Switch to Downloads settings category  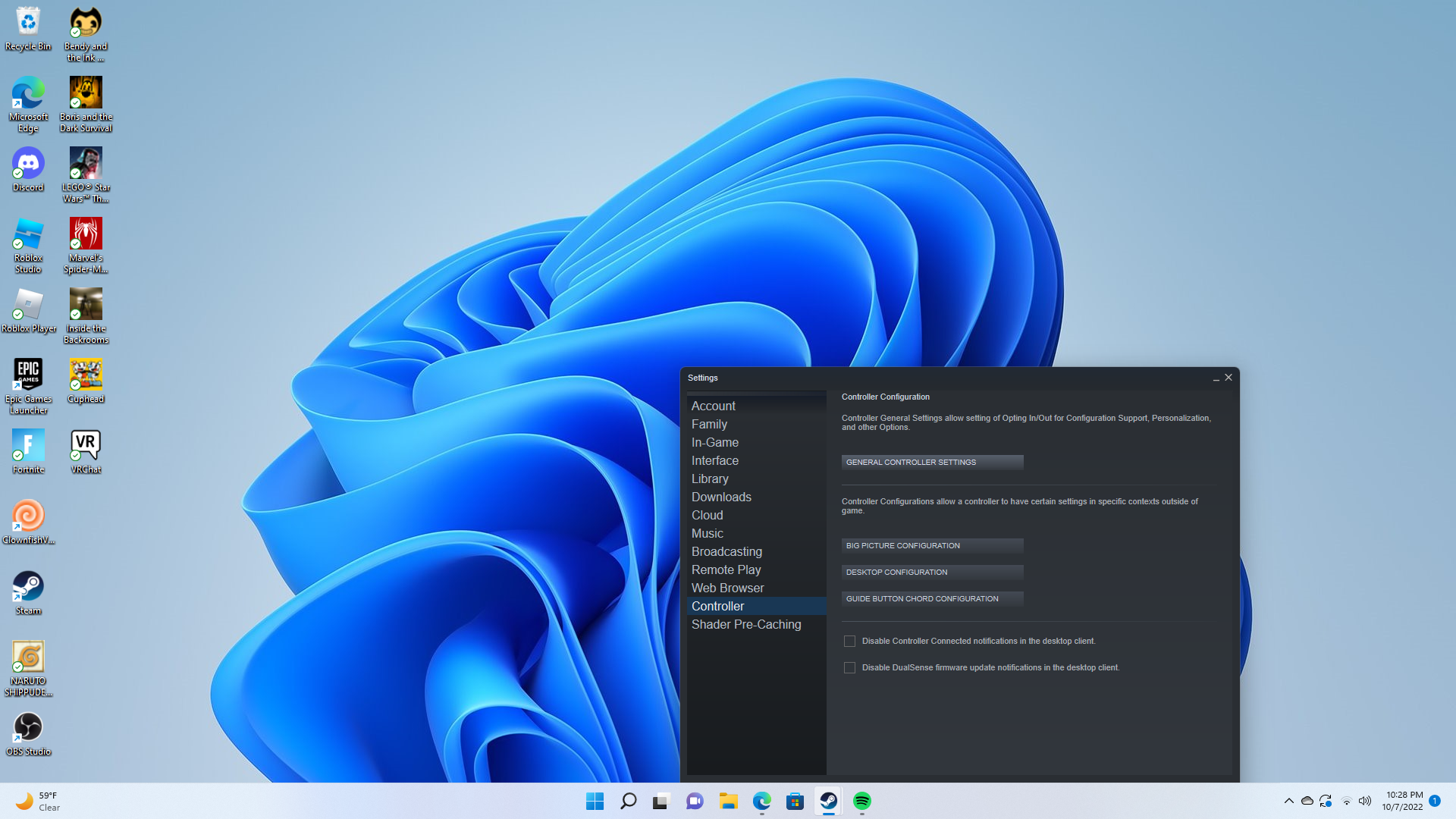coord(721,497)
